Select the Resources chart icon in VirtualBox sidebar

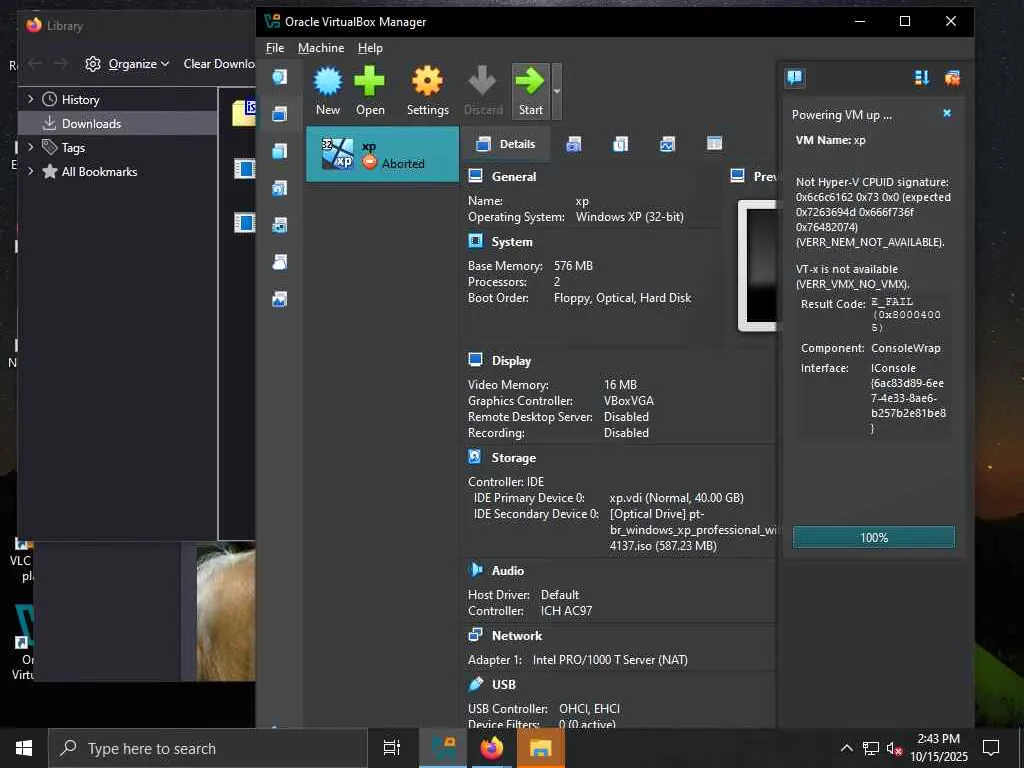(x=280, y=300)
